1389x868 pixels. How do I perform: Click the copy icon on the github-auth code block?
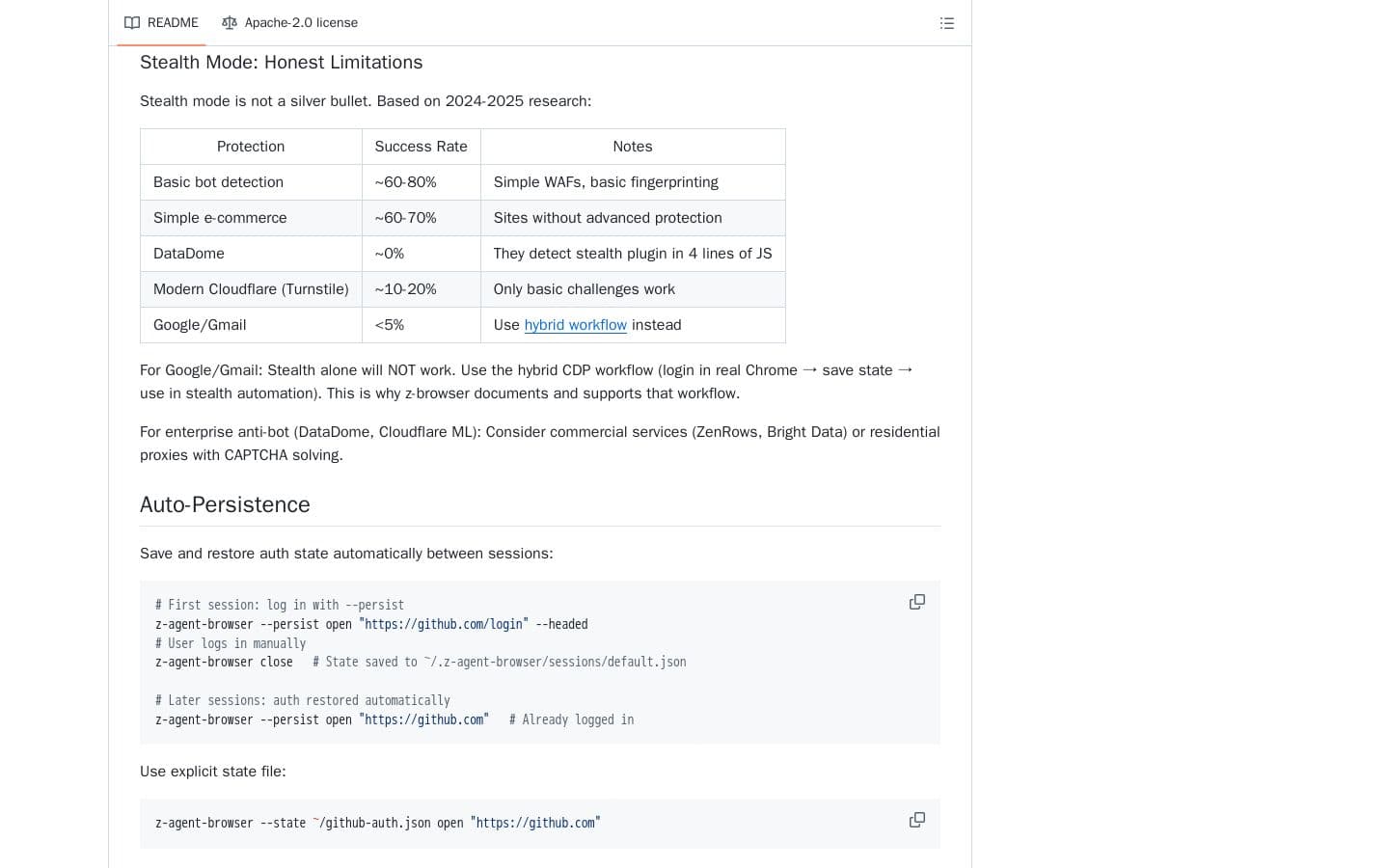pyautogui.click(x=916, y=819)
